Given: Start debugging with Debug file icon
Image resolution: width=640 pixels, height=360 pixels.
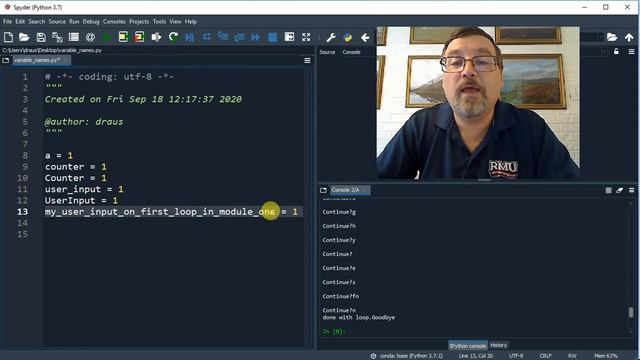Looking at the screenshot, I should tap(189, 38).
